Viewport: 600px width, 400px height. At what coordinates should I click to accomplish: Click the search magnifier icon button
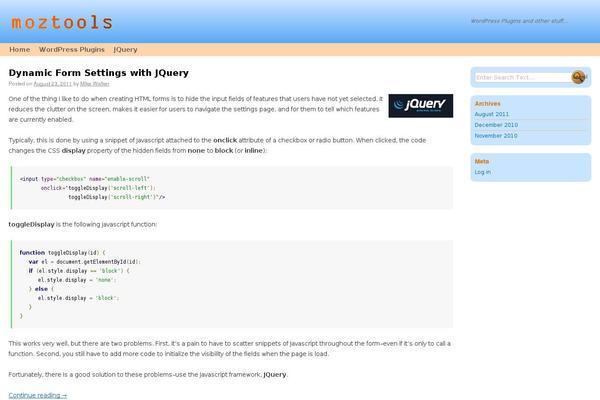578,77
